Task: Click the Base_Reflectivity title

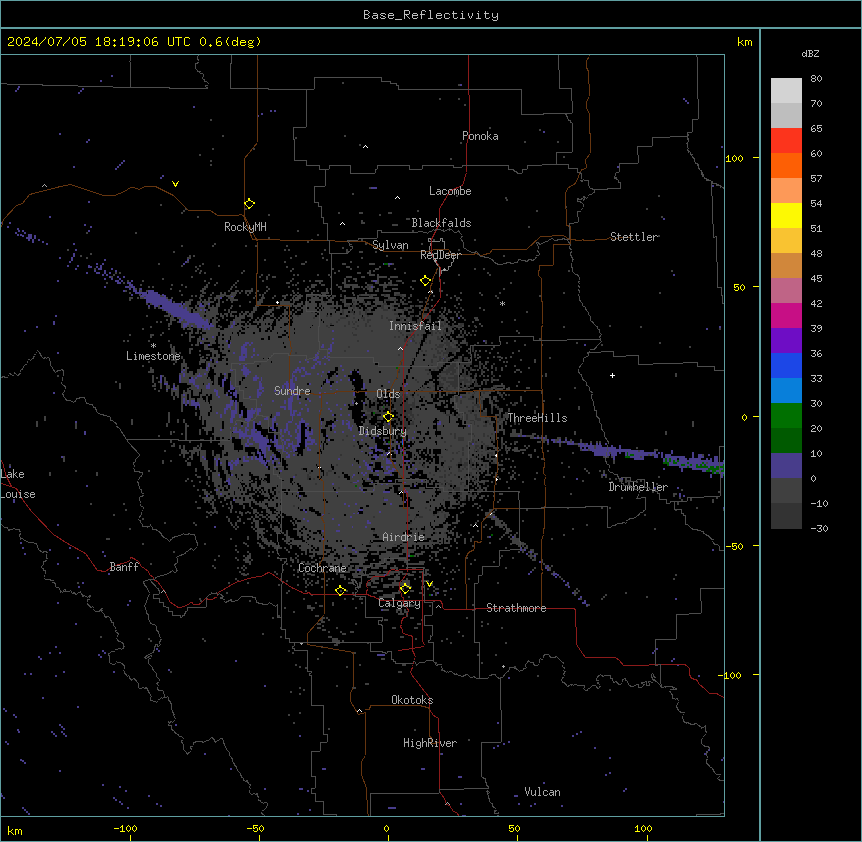Action: [x=431, y=15]
